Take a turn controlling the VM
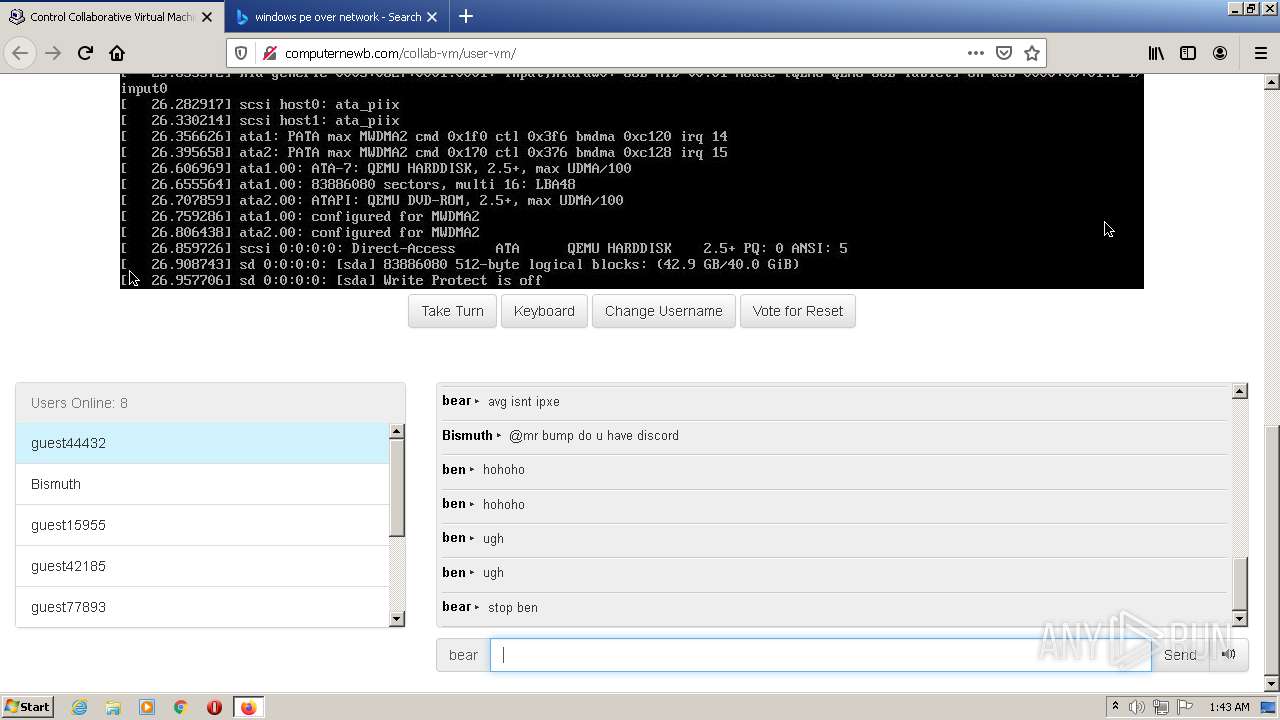Viewport: 1280px width, 720px height. (x=452, y=311)
